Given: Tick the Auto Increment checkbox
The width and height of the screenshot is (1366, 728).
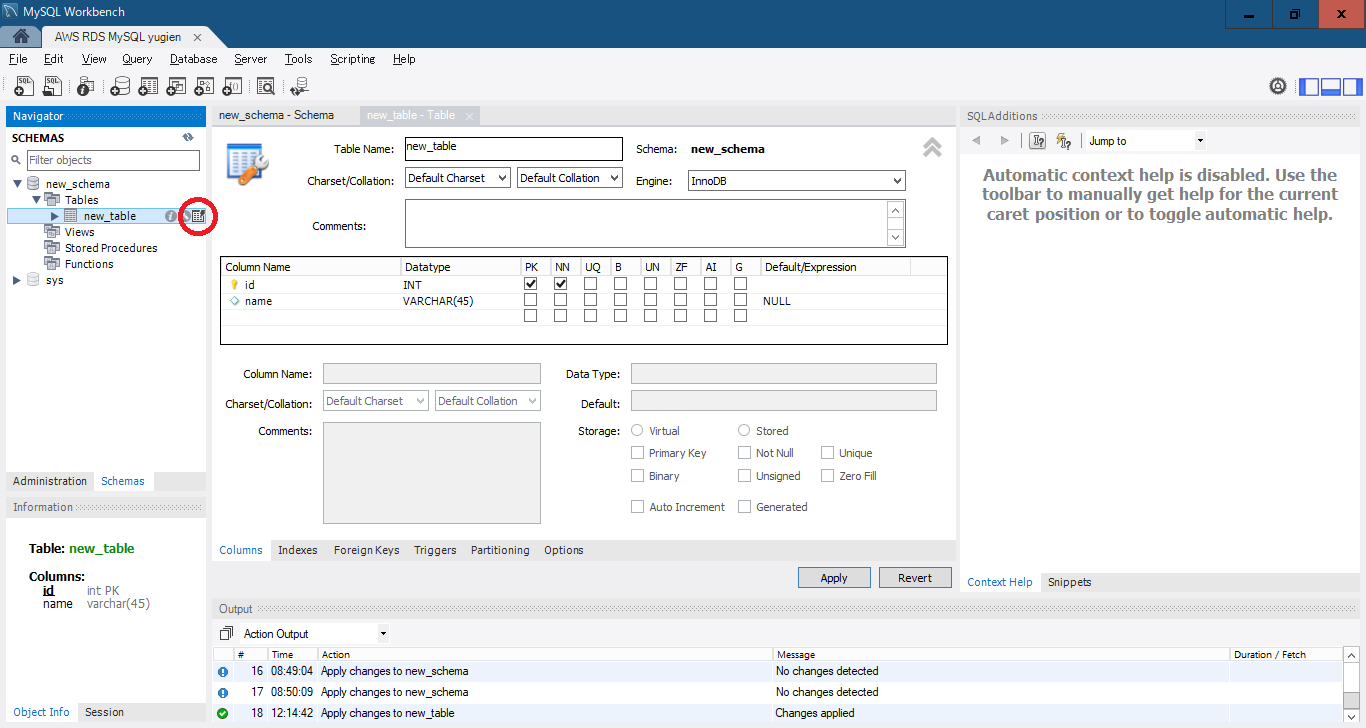Looking at the screenshot, I should pyautogui.click(x=638, y=507).
